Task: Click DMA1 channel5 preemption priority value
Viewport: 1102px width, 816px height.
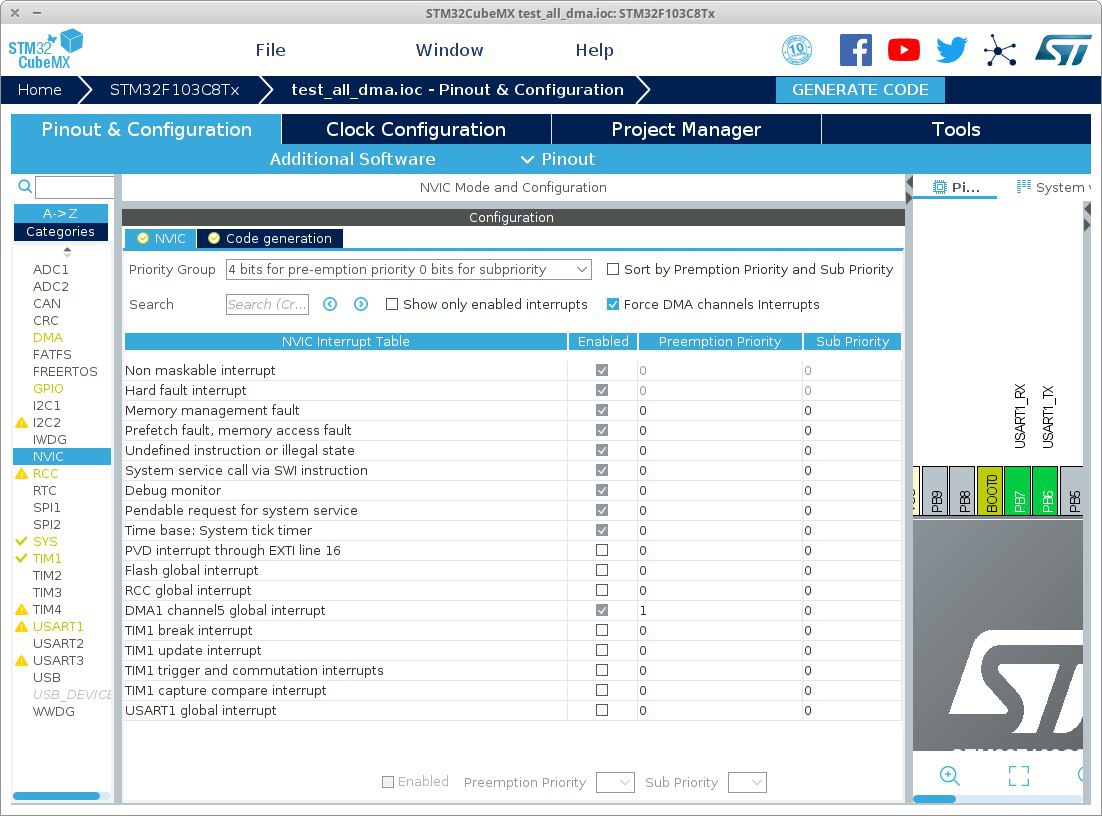Action: tap(720, 610)
